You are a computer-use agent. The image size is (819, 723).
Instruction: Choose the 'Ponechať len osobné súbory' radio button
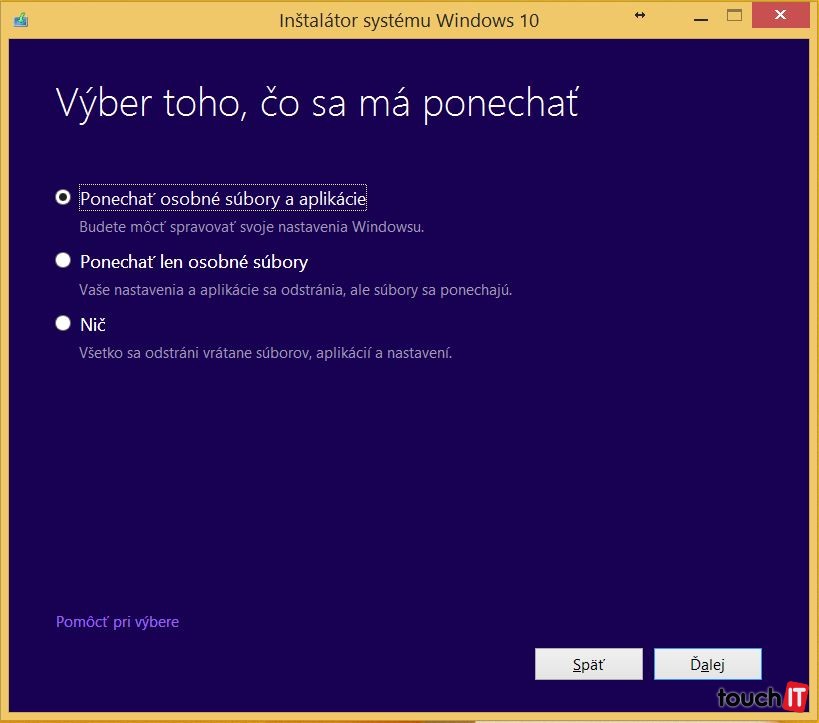63,261
